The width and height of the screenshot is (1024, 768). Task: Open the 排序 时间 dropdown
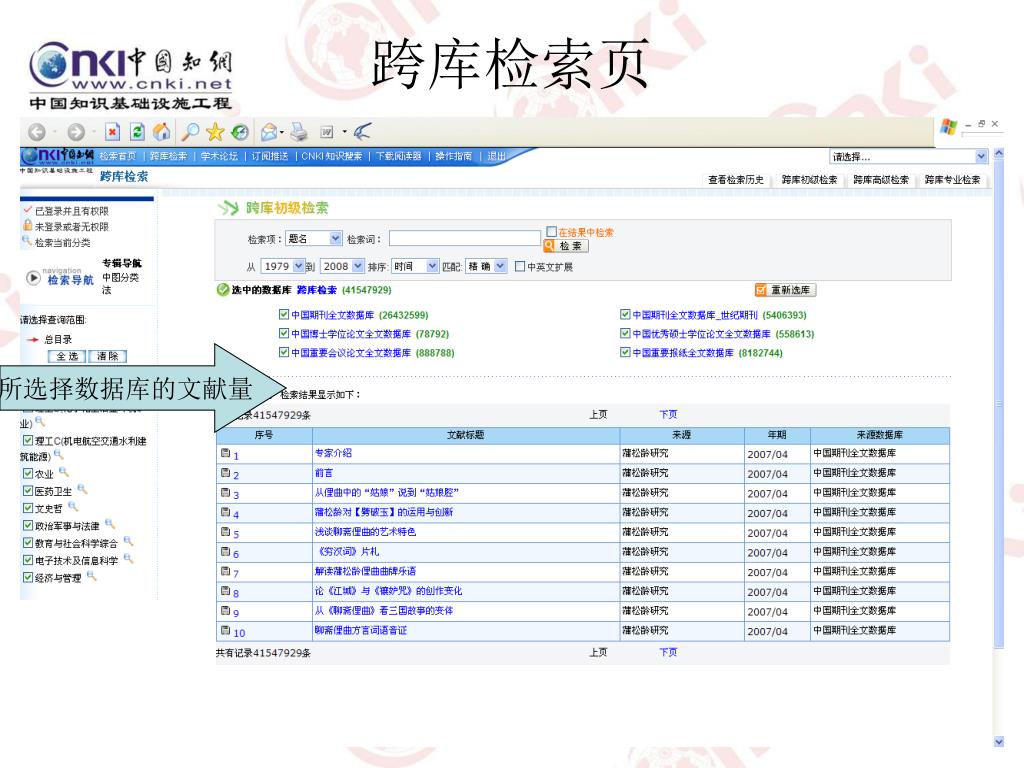[x=432, y=266]
